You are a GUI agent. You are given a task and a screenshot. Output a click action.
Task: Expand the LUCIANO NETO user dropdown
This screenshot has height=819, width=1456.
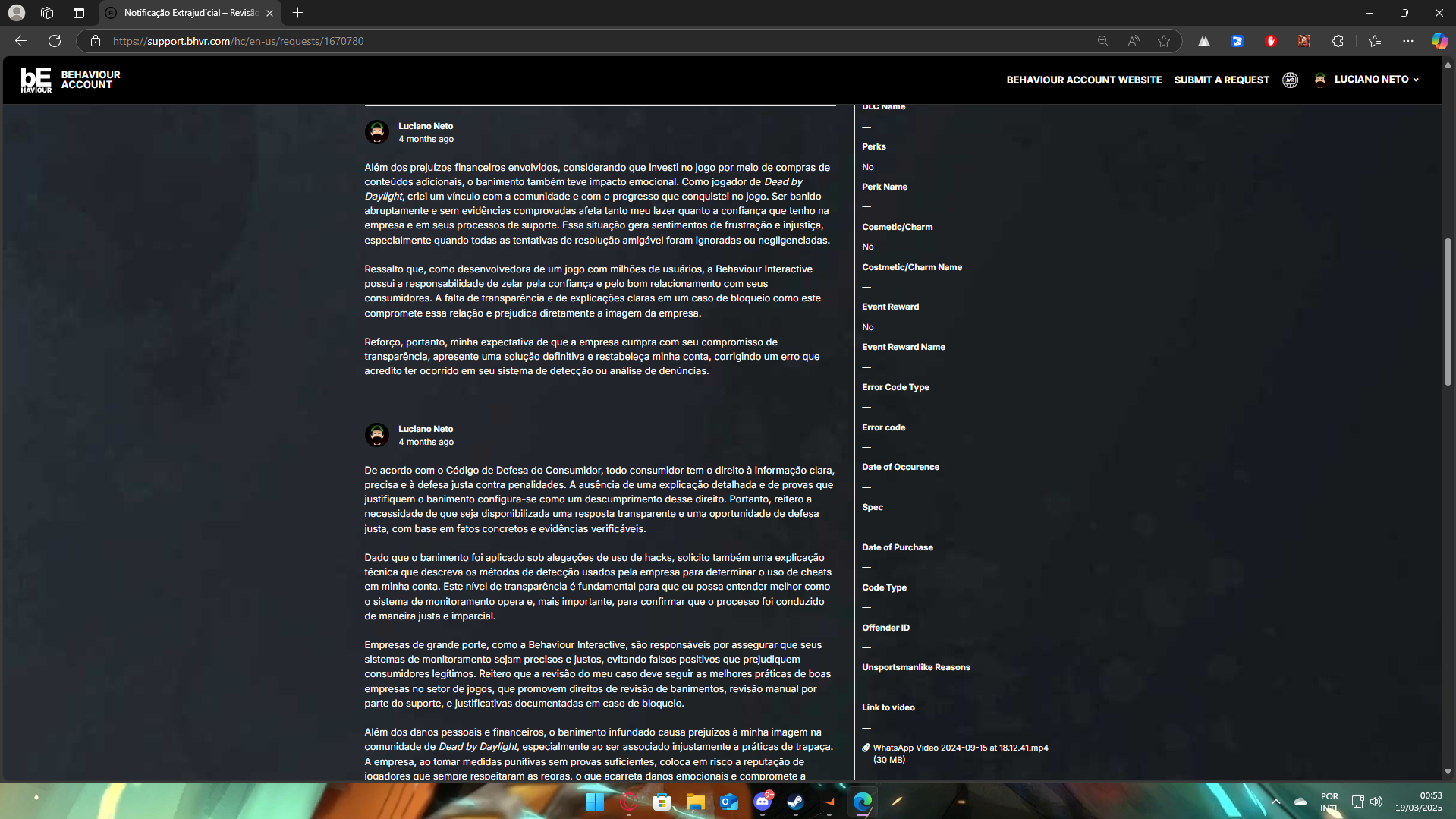[x=1366, y=80]
